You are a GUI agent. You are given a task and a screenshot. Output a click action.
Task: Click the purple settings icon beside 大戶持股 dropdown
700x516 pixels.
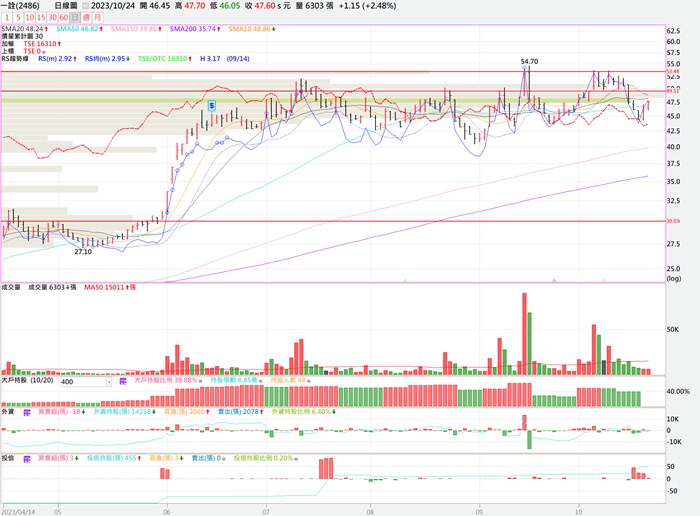pos(123,381)
